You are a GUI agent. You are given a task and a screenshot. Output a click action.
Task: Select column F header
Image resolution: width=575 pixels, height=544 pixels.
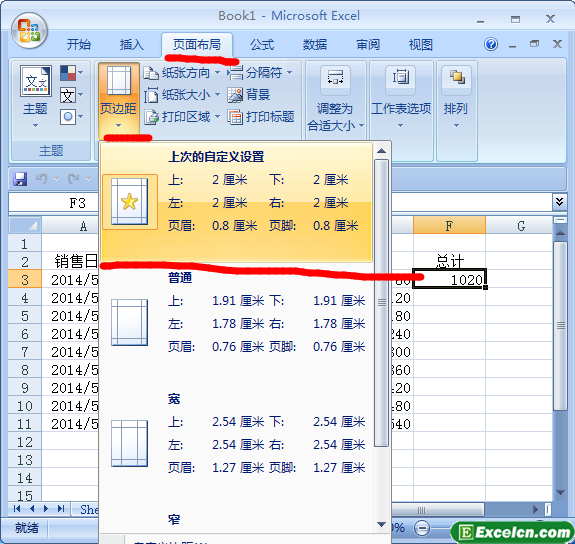point(449,225)
